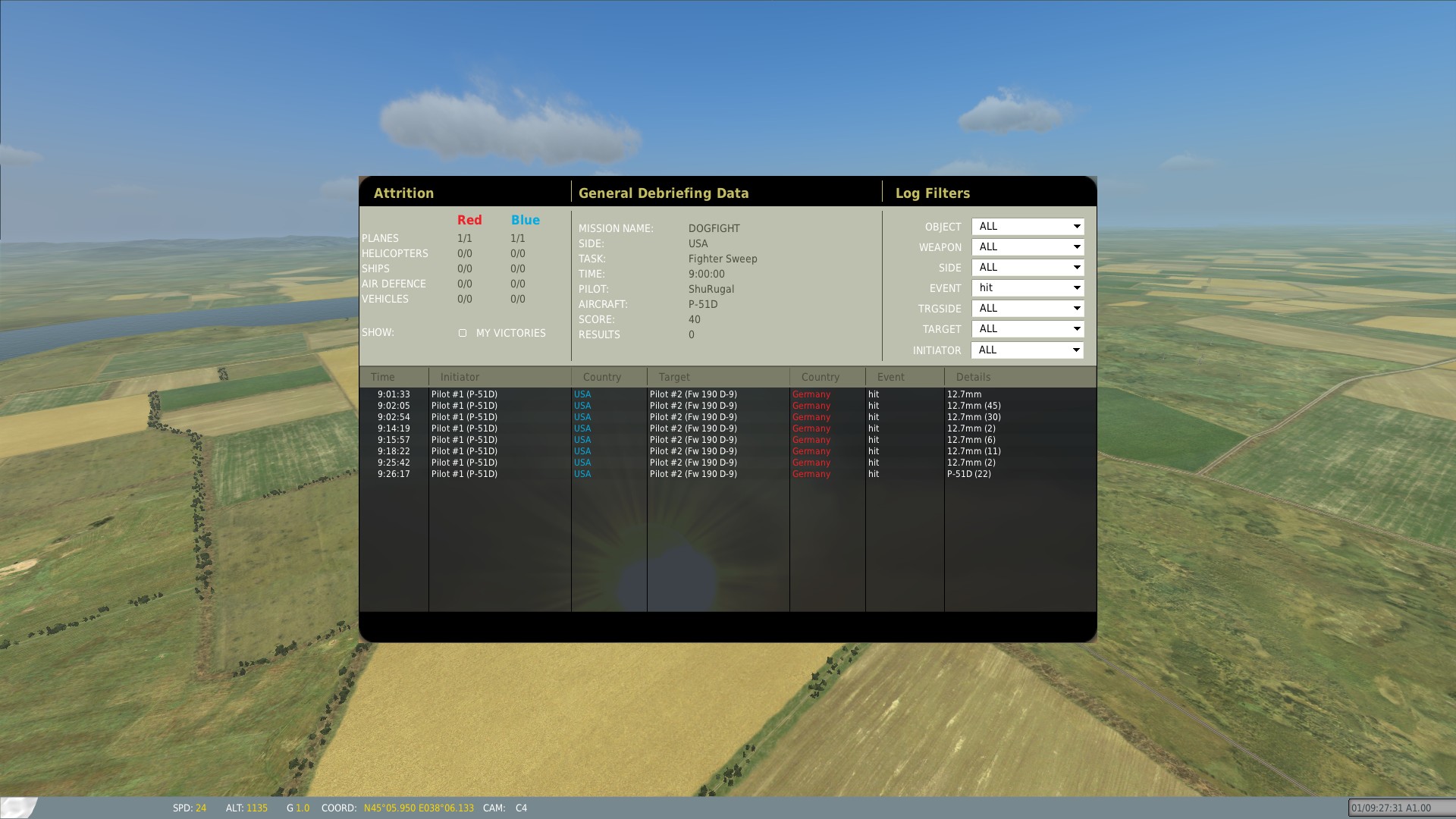Click the target Country column header
Viewport: 1456px width, 819px height.
click(x=827, y=377)
